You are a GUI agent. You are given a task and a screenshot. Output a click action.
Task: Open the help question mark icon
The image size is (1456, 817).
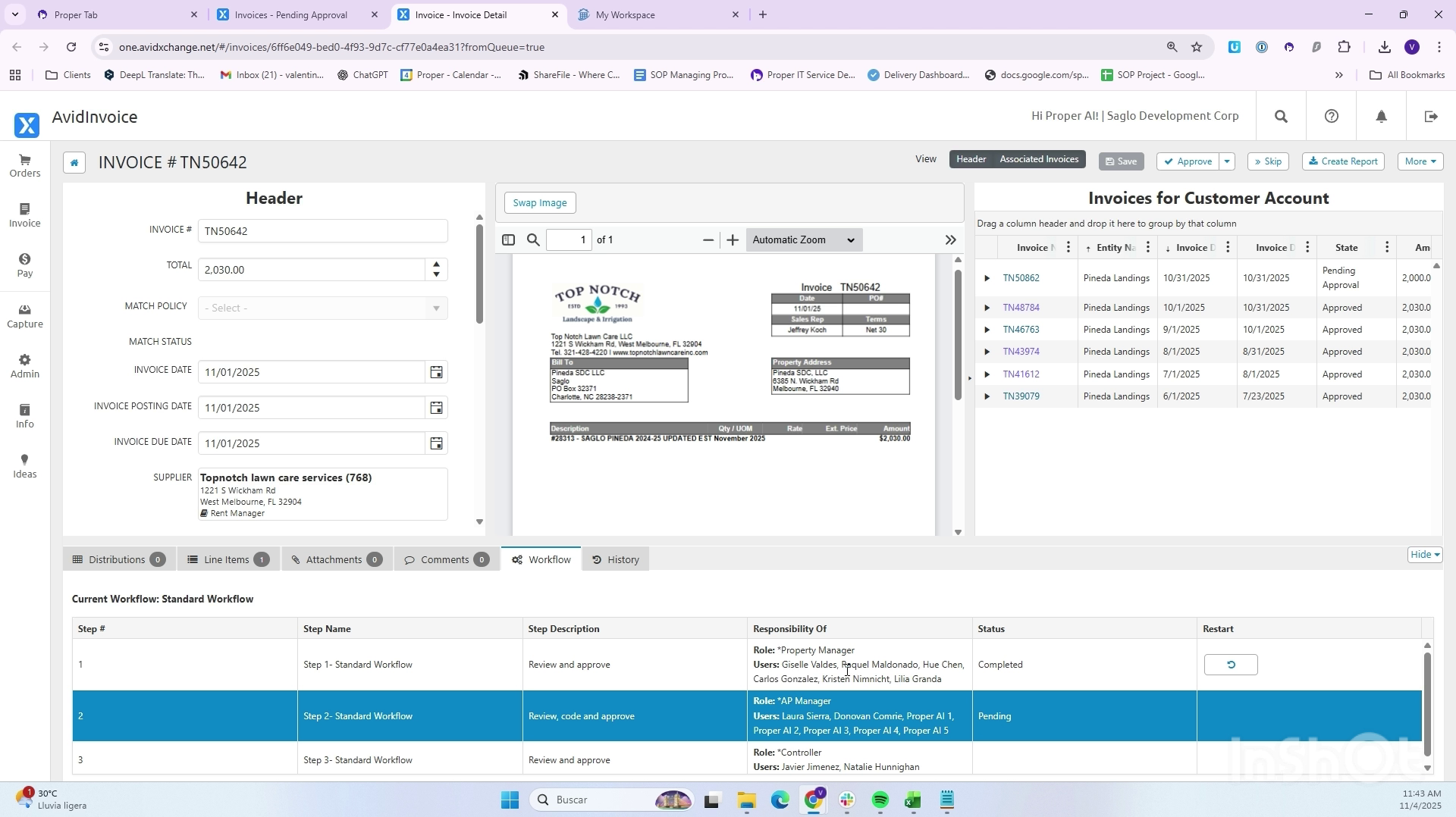1332,117
